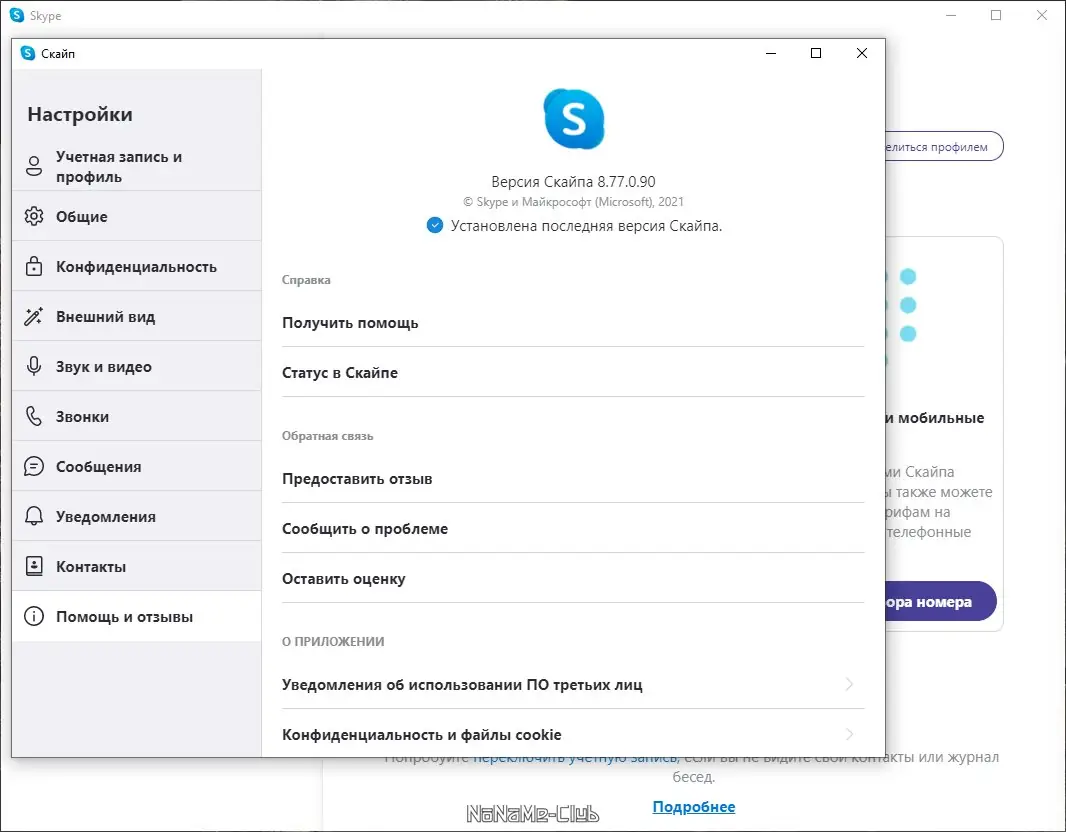Expand chevron for Конфиденциальность и файлы cookie row
1066x832 pixels.
tap(849, 734)
